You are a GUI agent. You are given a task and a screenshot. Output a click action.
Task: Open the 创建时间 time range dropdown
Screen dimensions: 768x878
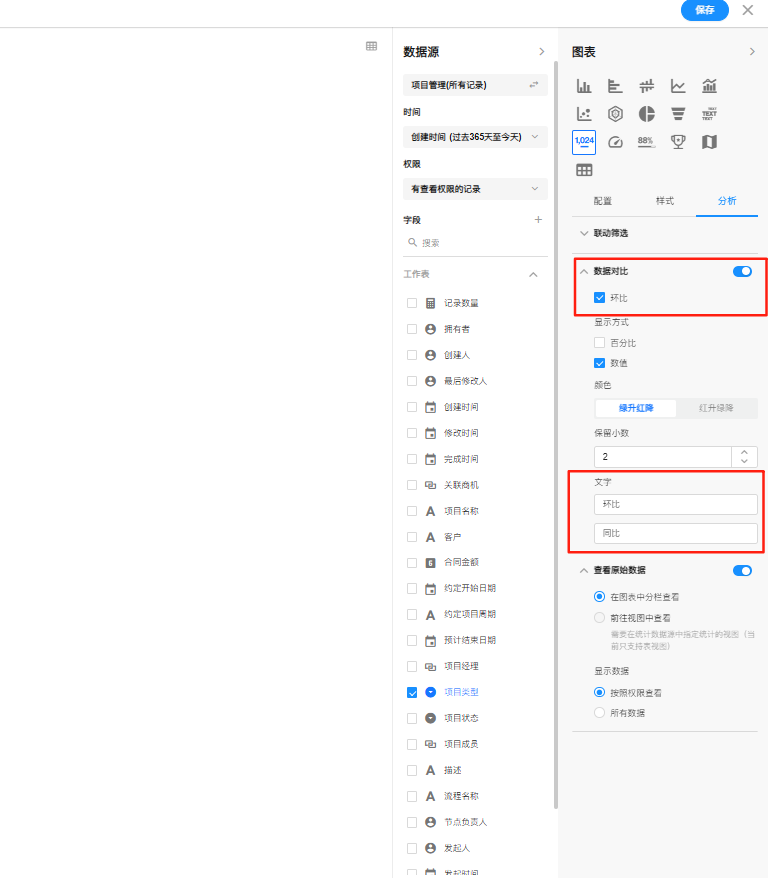[475, 136]
